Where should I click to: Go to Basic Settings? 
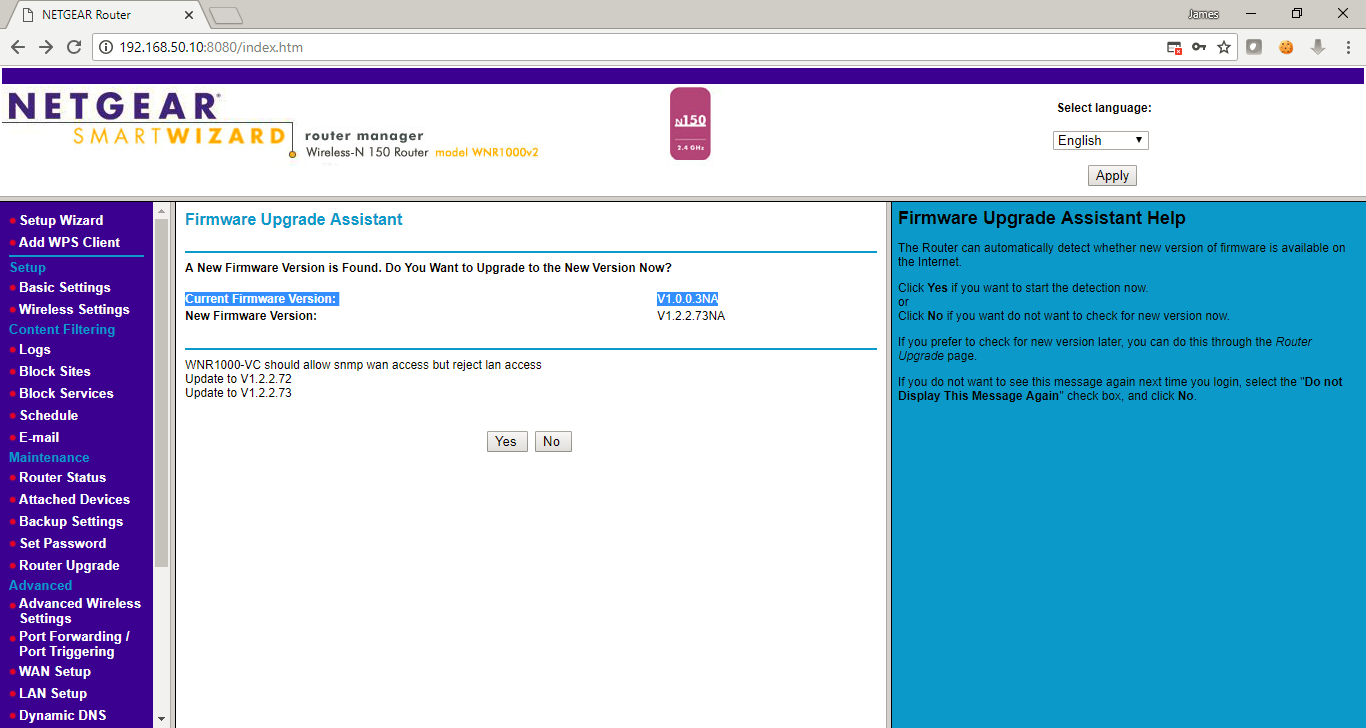[x=65, y=287]
